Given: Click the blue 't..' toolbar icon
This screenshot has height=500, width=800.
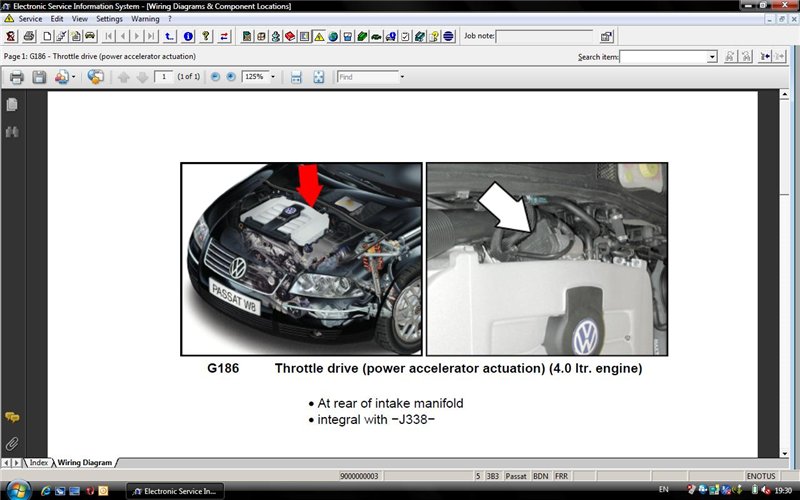Looking at the screenshot, I should (x=169, y=36).
